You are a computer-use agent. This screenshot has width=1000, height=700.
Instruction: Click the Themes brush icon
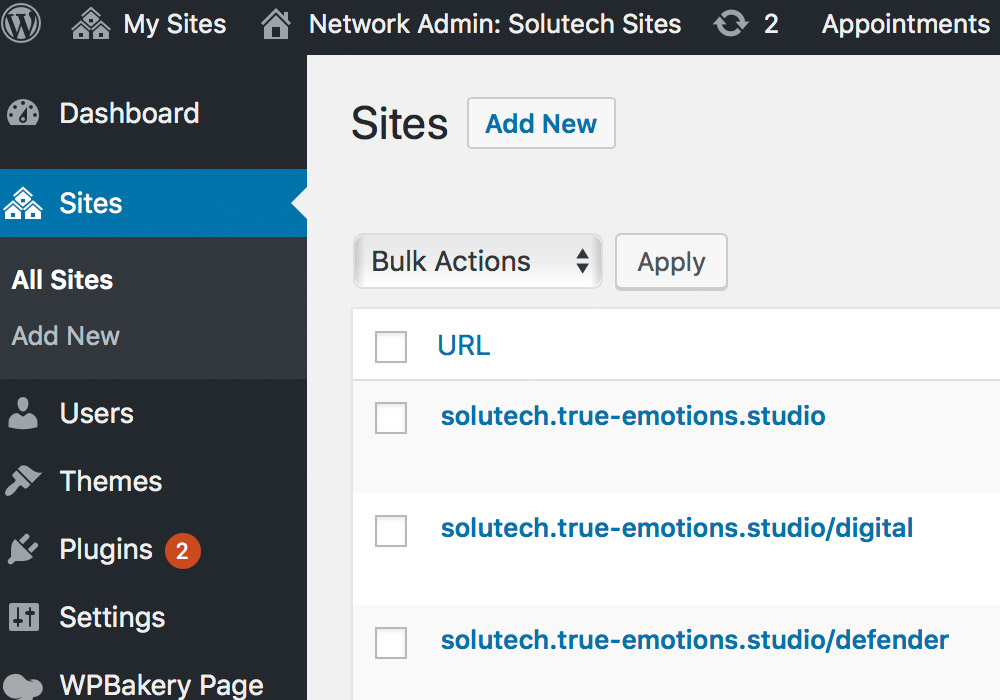[23, 481]
